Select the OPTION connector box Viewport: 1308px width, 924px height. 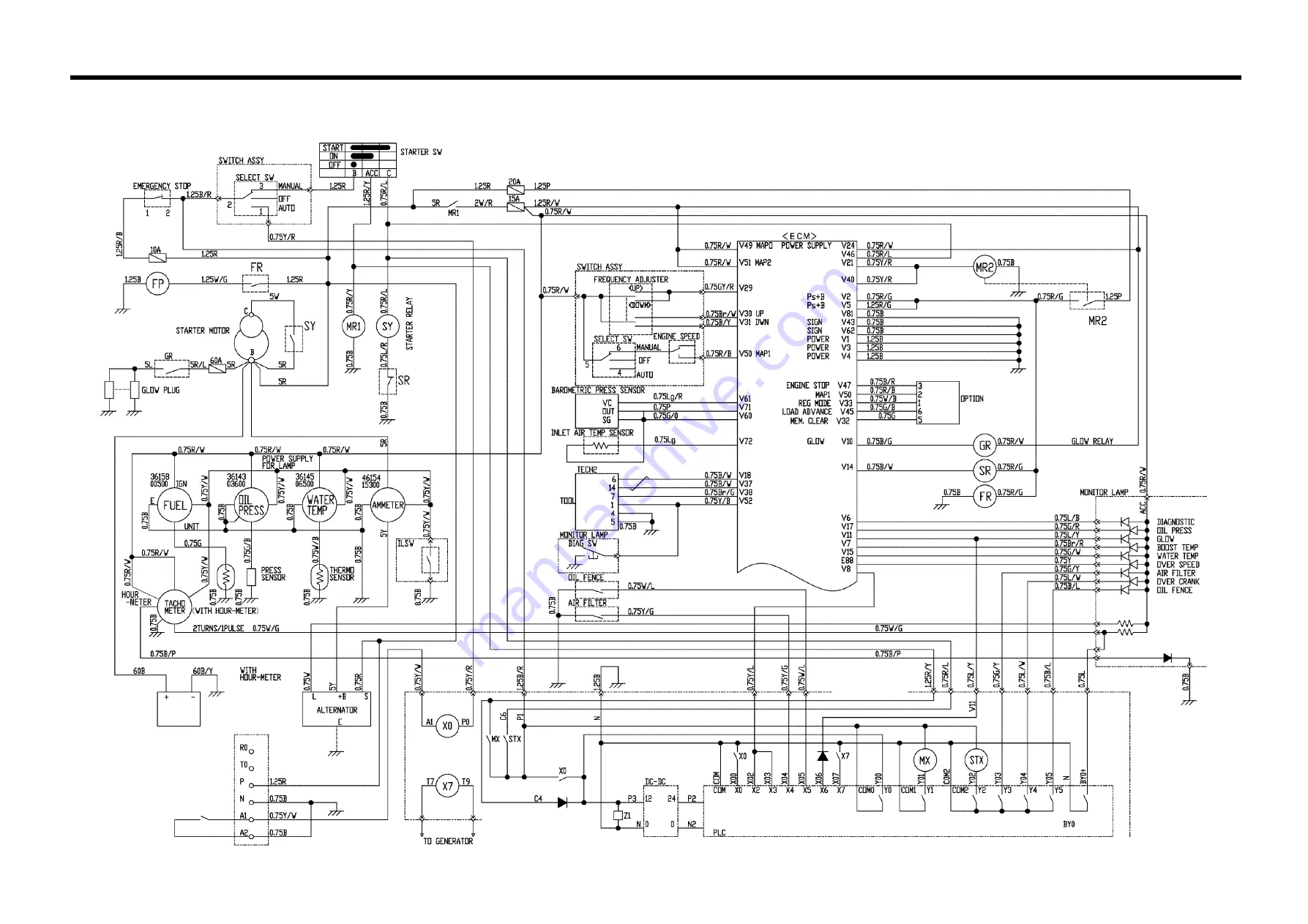(x=938, y=402)
